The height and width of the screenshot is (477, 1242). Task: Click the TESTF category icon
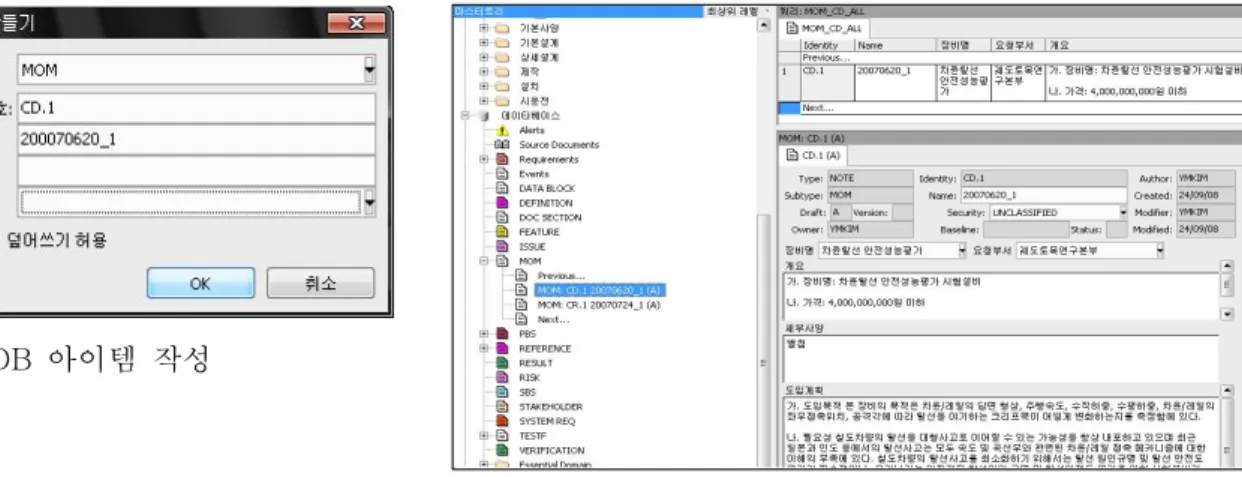click(x=503, y=436)
